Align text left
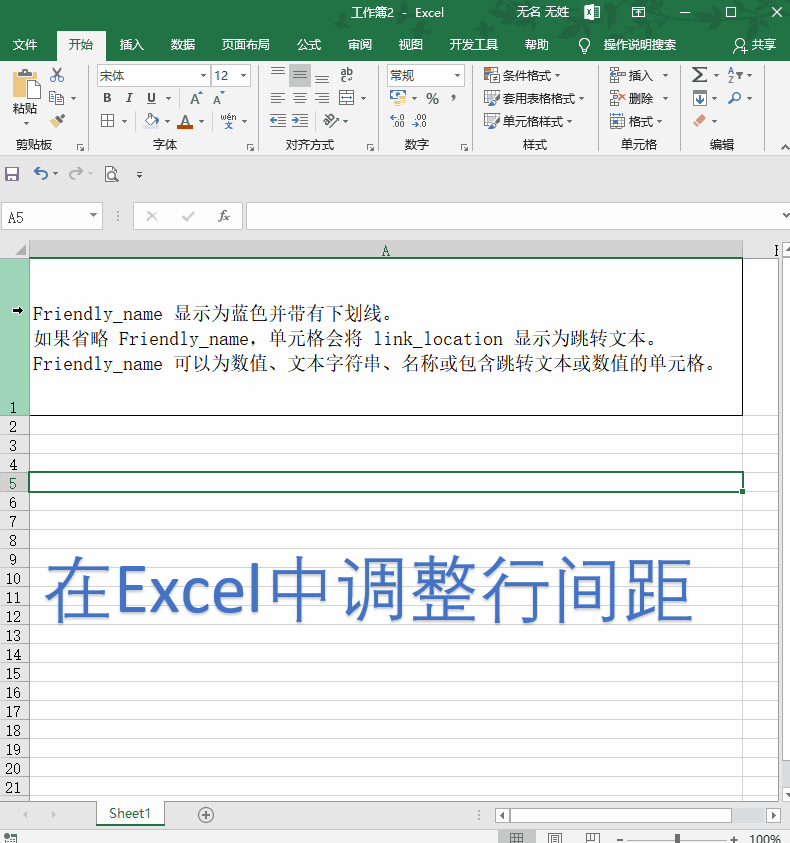This screenshot has height=843, width=790. click(277, 98)
